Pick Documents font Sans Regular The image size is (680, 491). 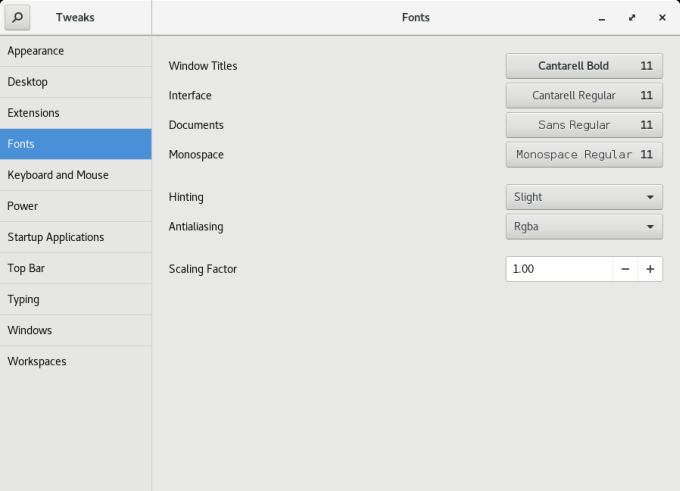coord(584,125)
